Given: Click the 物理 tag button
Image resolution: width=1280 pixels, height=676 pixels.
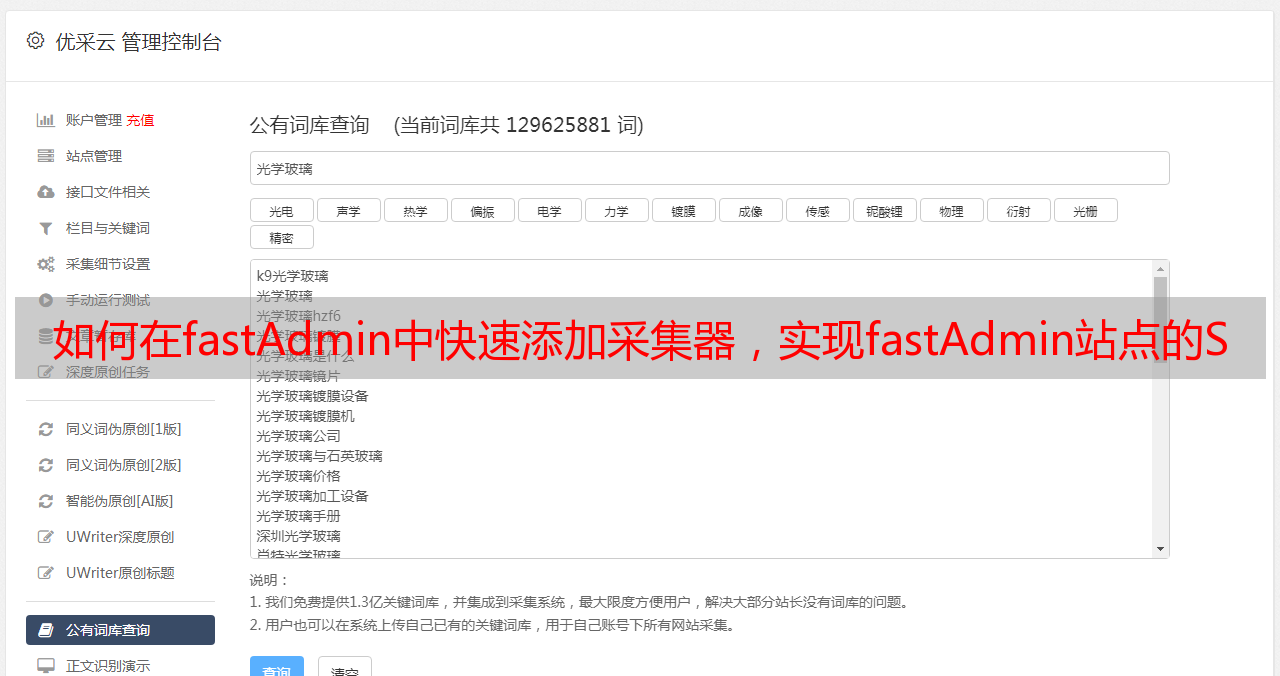Looking at the screenshot, I should click(951, 210).
